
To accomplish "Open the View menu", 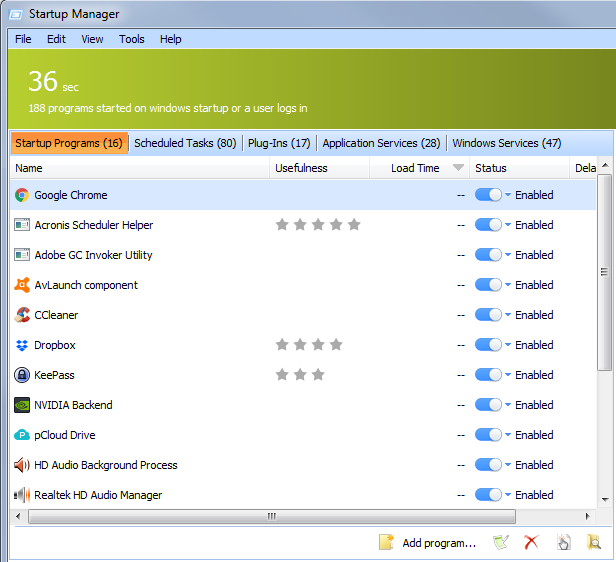I will [92, 39].
